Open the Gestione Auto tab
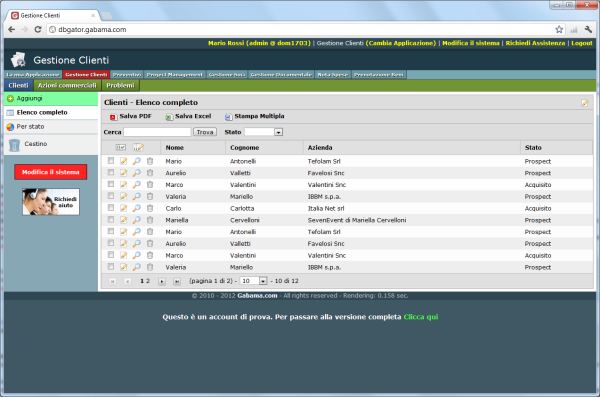The height and width of the screenshot is (397, 600). (227, 75)
